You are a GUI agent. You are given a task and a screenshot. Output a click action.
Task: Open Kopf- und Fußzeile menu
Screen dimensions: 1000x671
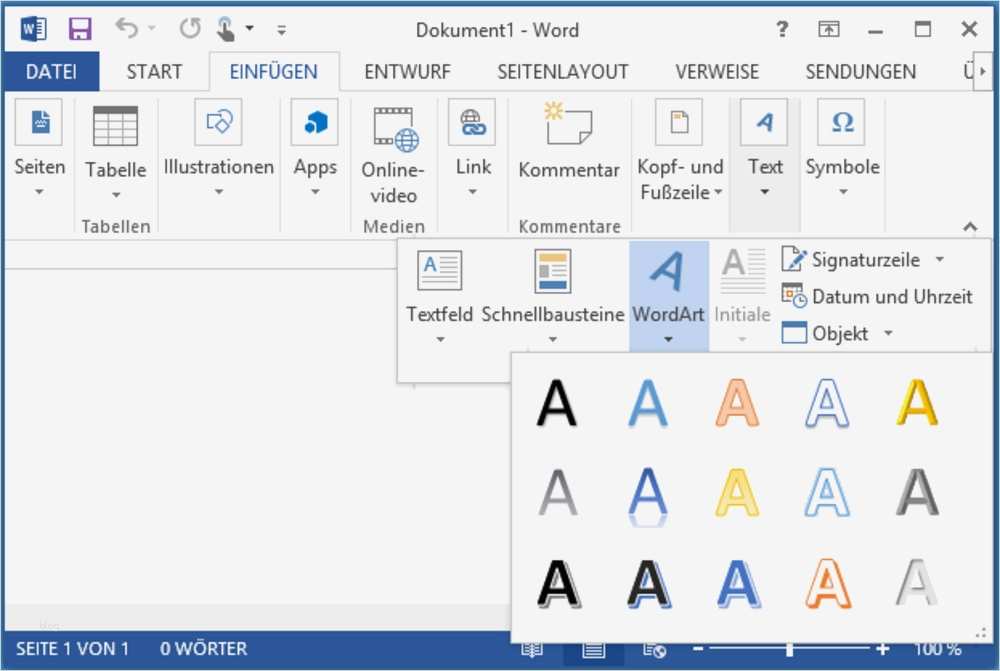pos(680,151)
